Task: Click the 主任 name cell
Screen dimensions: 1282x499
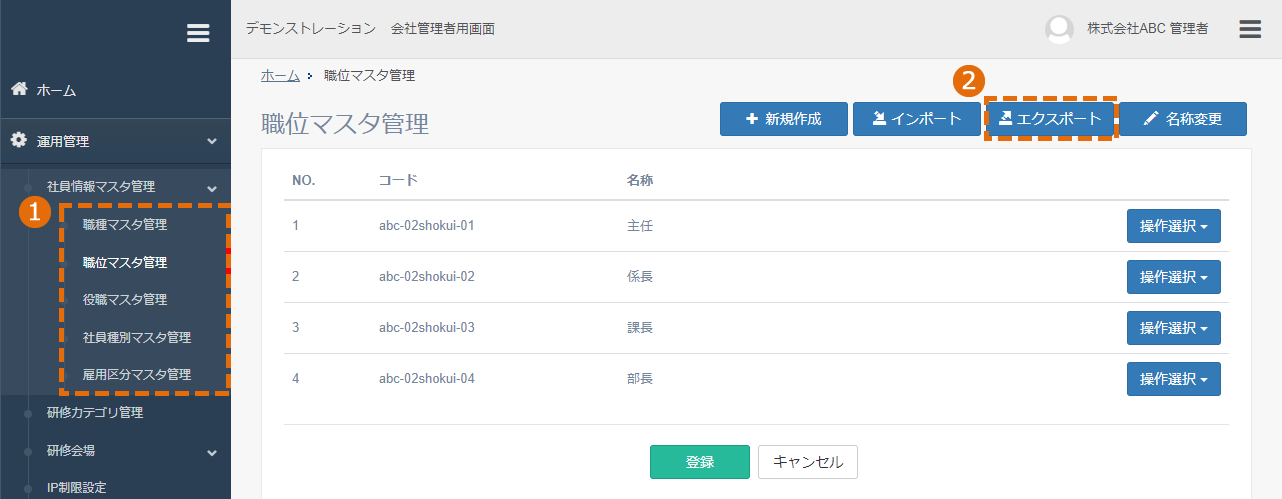Action: pos(640,226)
